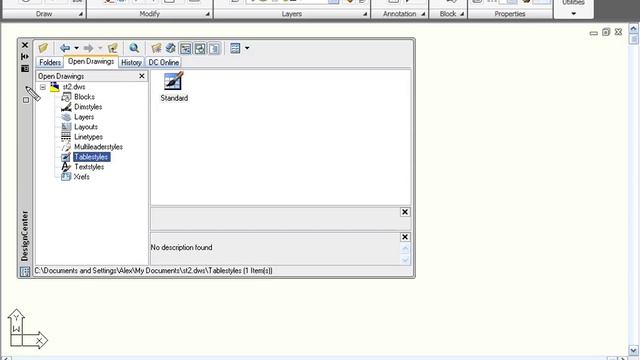Click the Multileaderstyles icon
This screenshot has height=360, width=640.
tap(66, 147)
